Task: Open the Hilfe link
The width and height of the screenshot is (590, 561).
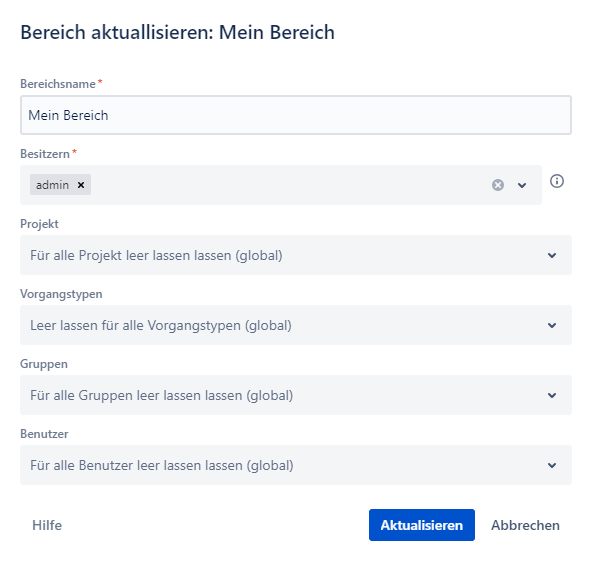Action: 47,525
